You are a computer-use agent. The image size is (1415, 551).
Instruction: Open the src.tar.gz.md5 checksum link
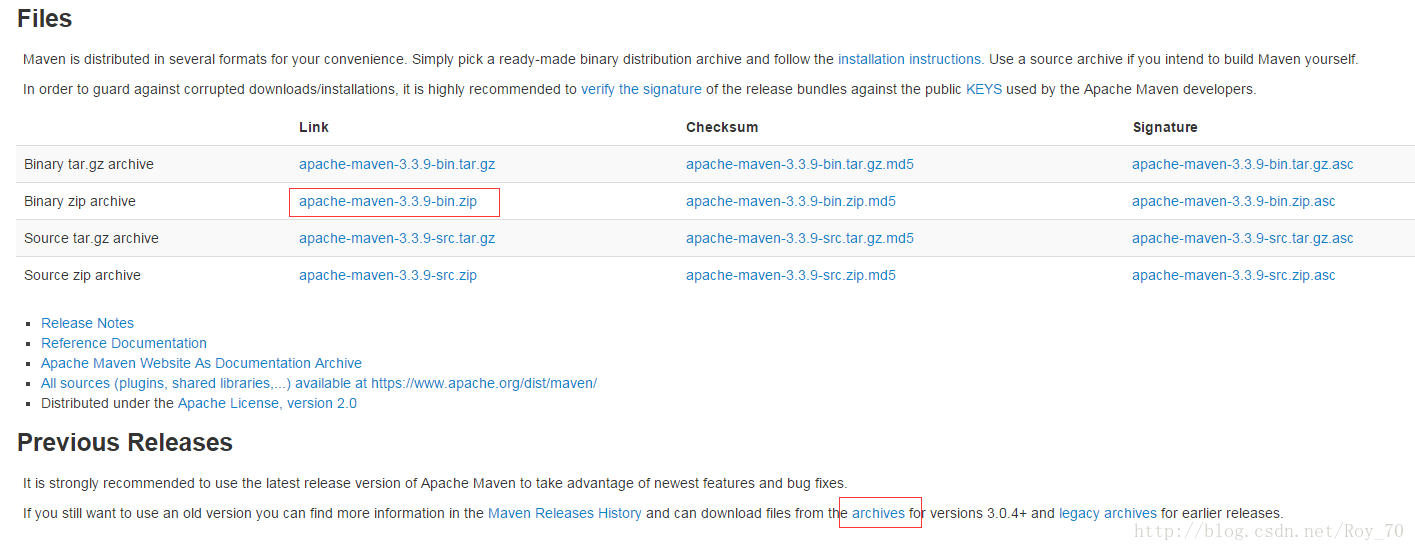tap(799, 238)
